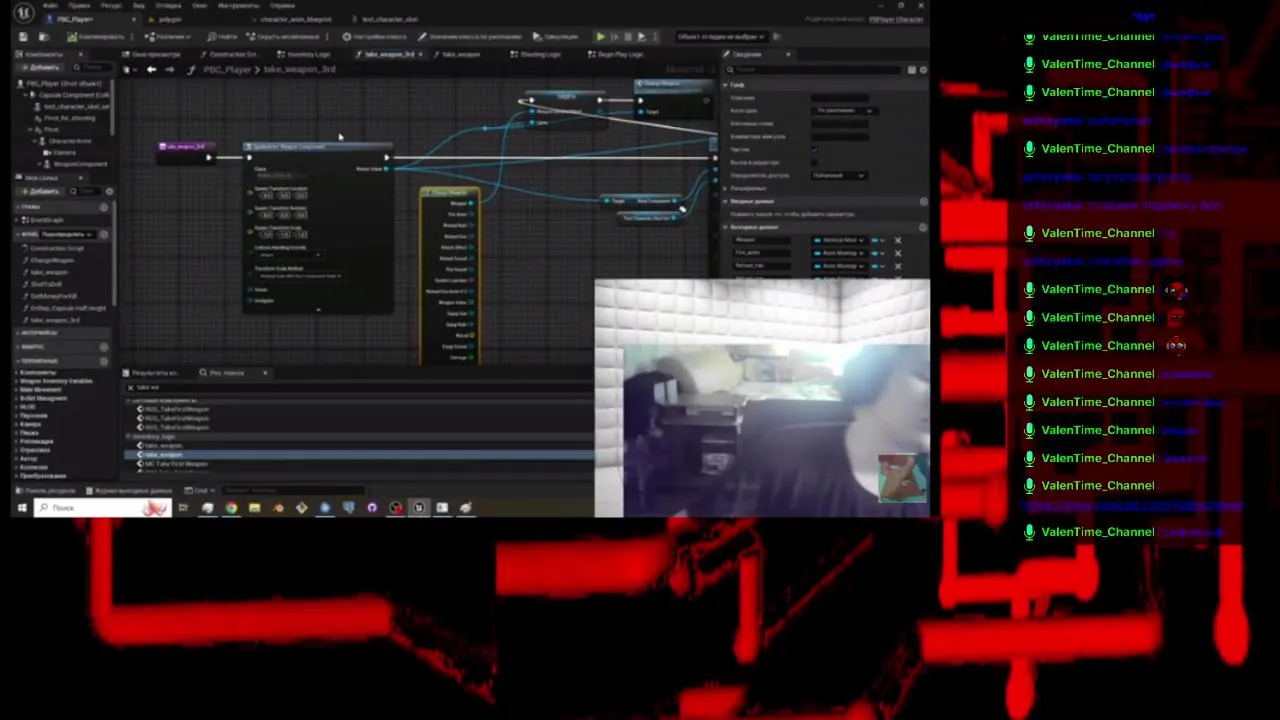The width and height of the screenshot is (1280, 720).
Task: Open the Правка menu
Action: coord(80,6)
